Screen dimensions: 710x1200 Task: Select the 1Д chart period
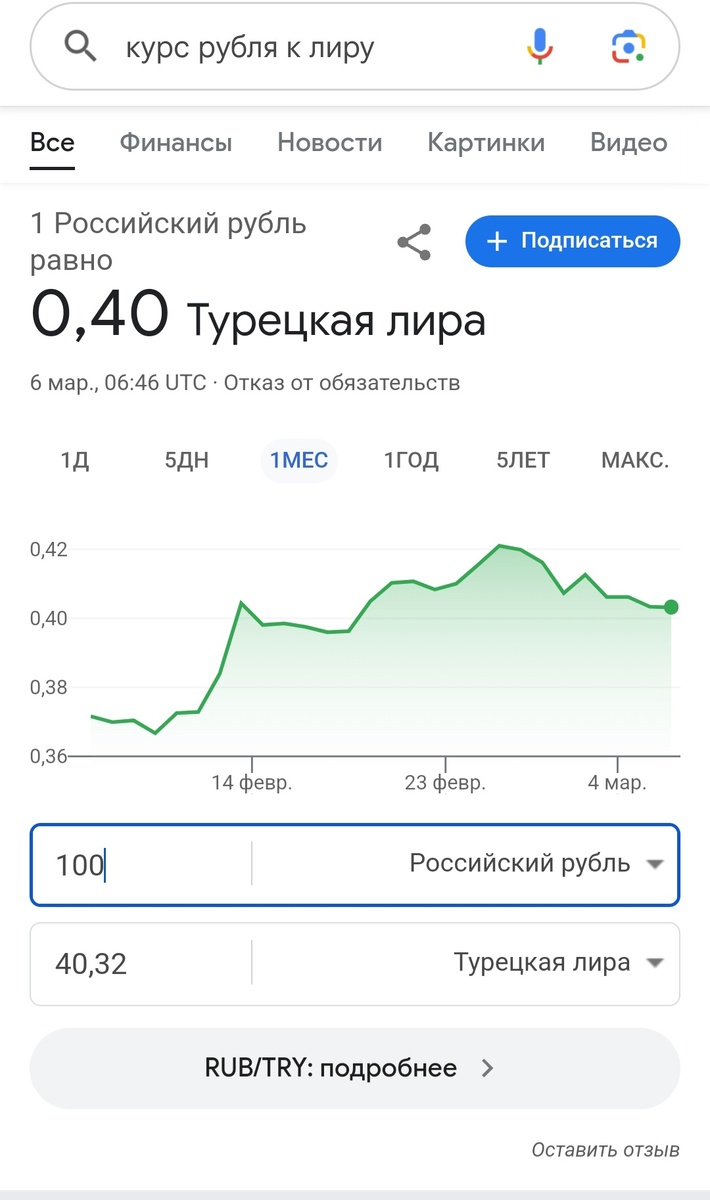click(x=74, y=460)
